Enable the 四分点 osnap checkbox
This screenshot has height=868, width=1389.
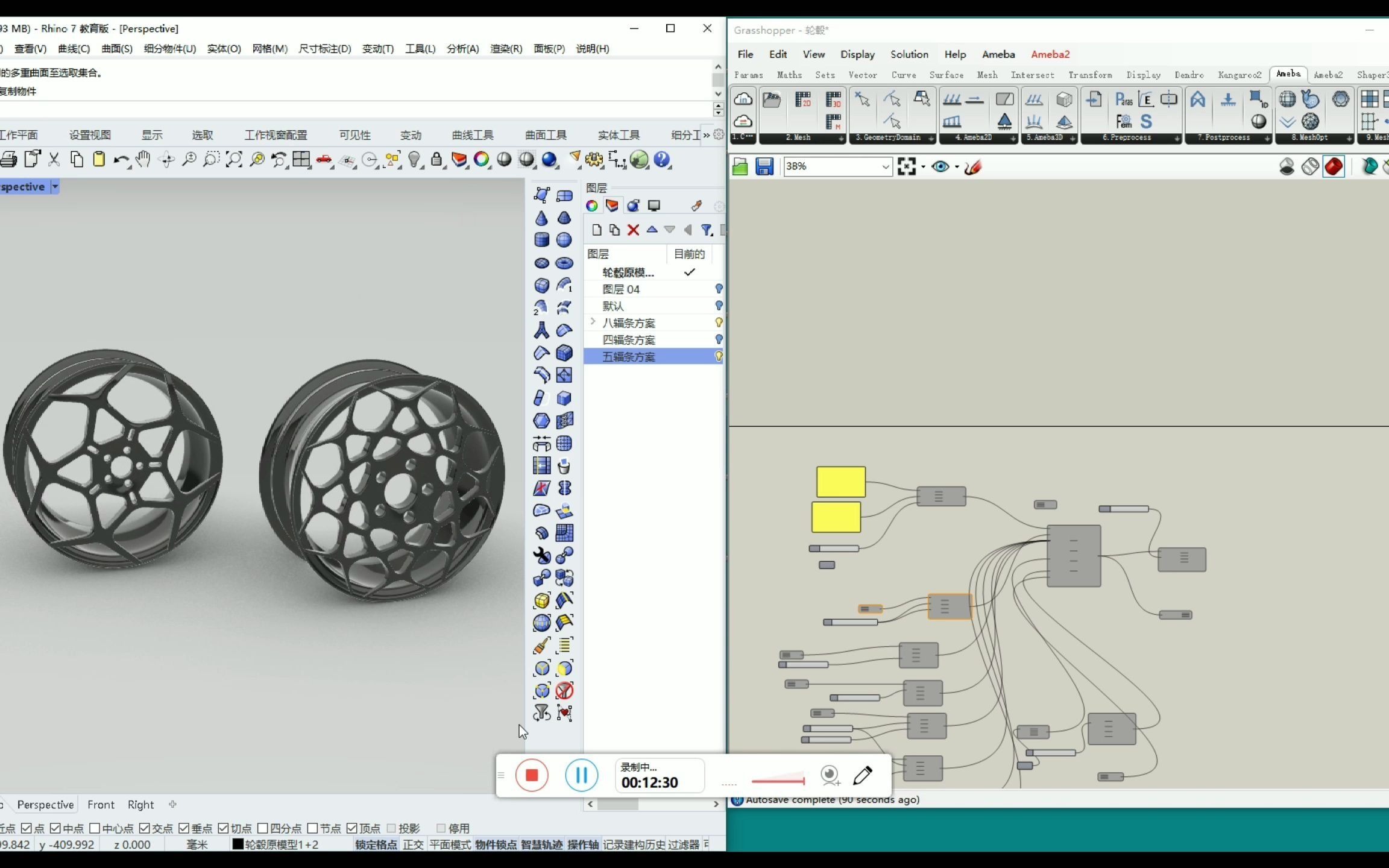(262, 828)
